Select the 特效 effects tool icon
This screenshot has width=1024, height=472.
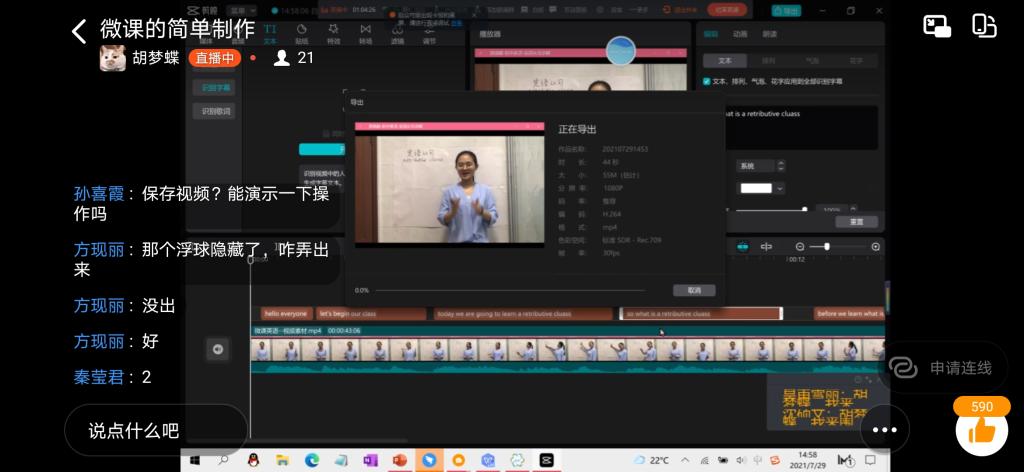[333, 36]
